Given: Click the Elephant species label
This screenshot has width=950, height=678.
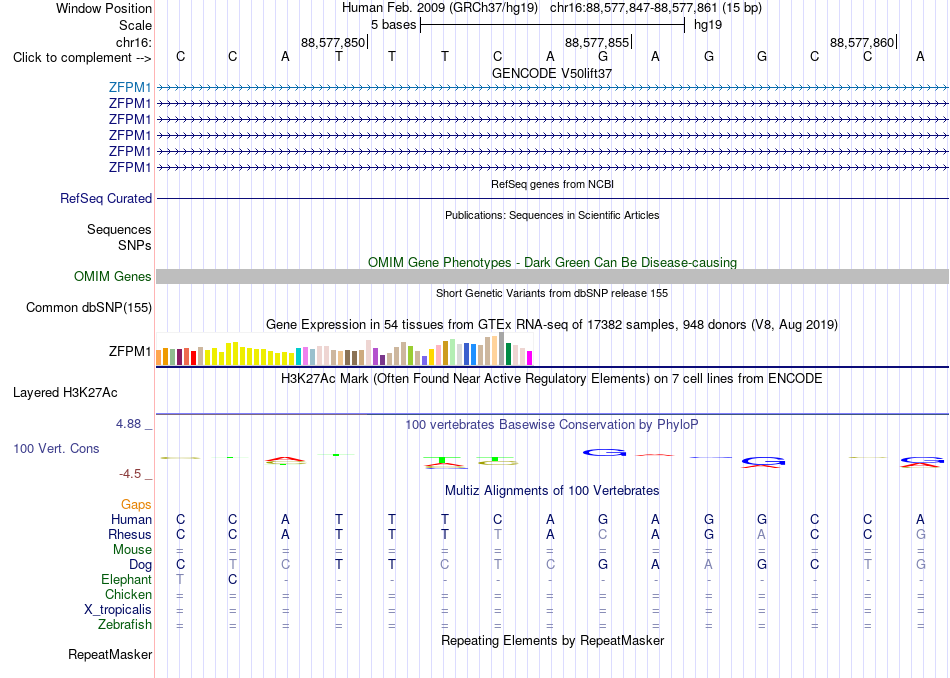Looking at the screenshot, I should coord(127,580).
